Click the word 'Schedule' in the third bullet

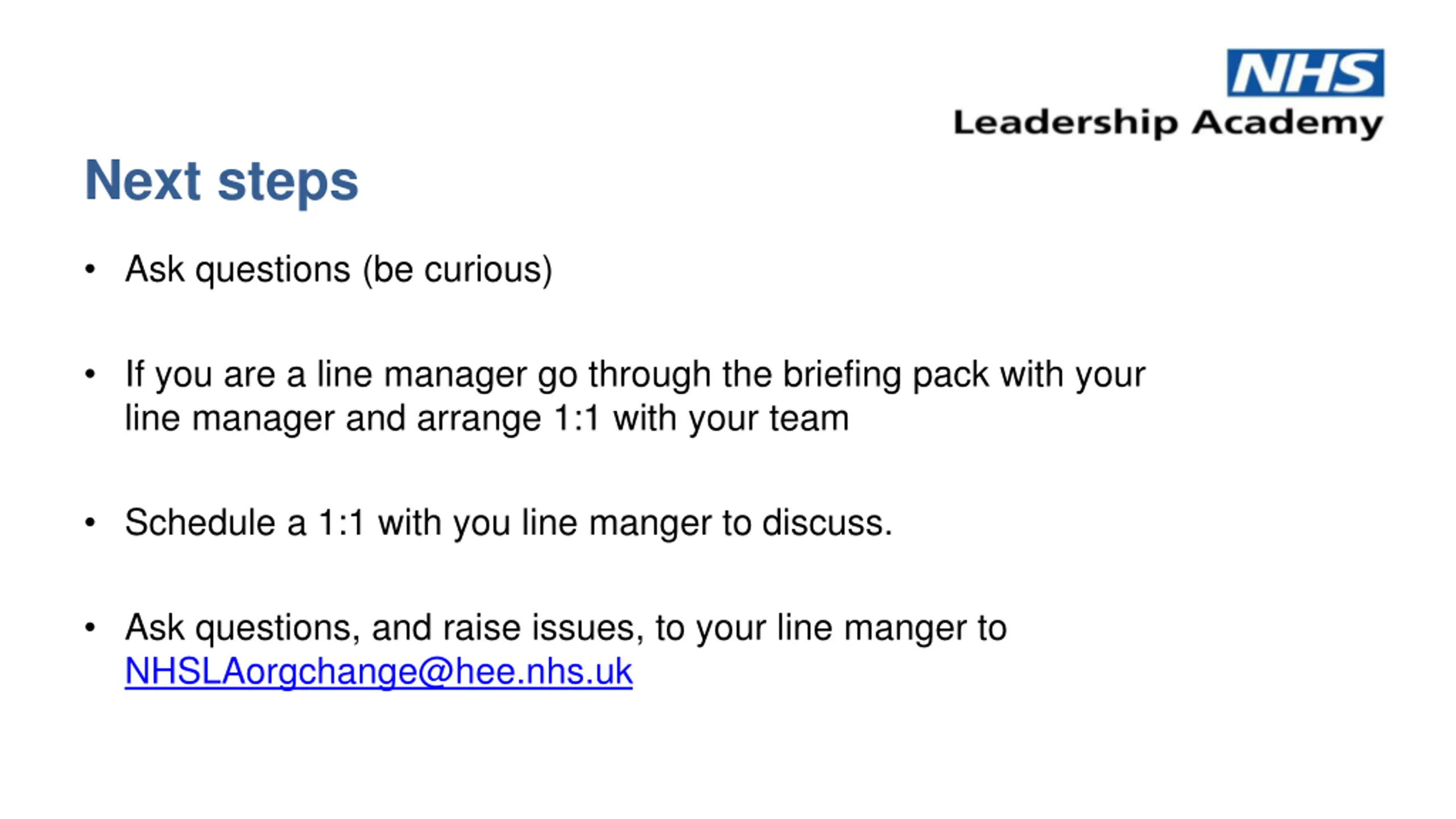click(200, 523)
